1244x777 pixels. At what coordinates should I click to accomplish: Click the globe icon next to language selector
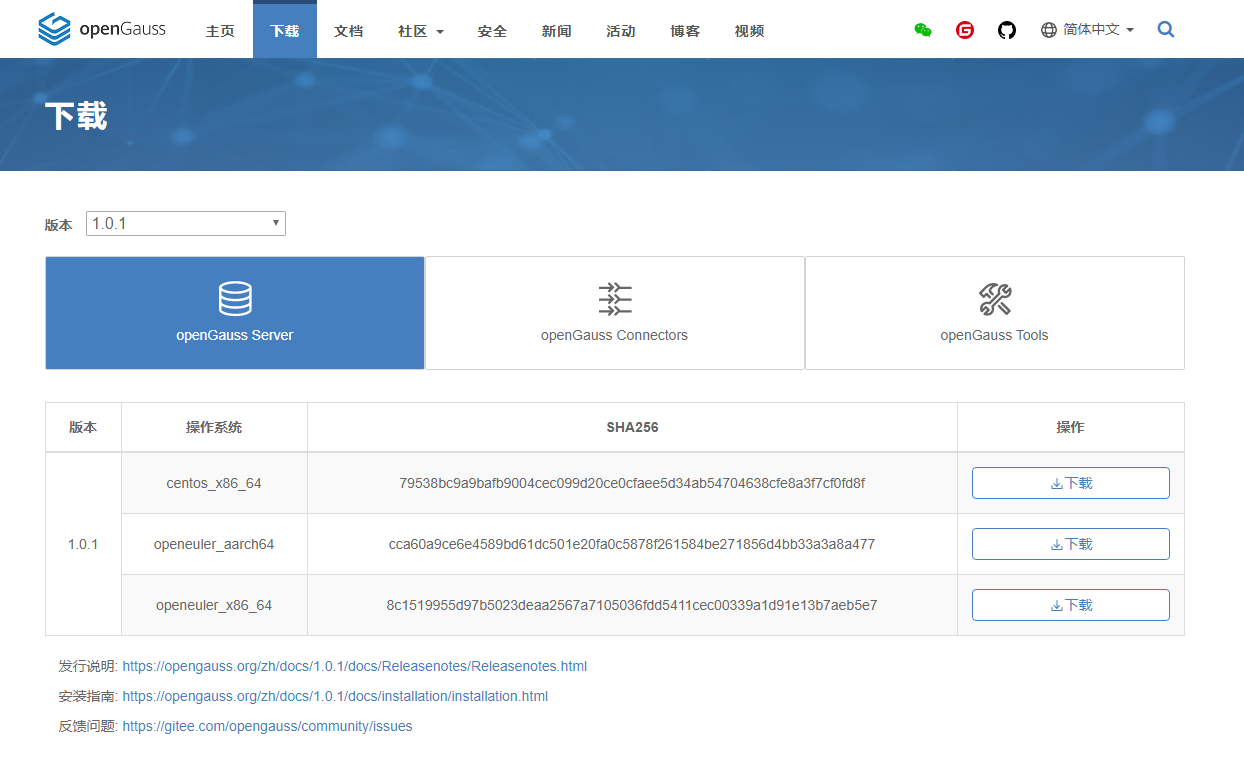[x=1046, y=30]
